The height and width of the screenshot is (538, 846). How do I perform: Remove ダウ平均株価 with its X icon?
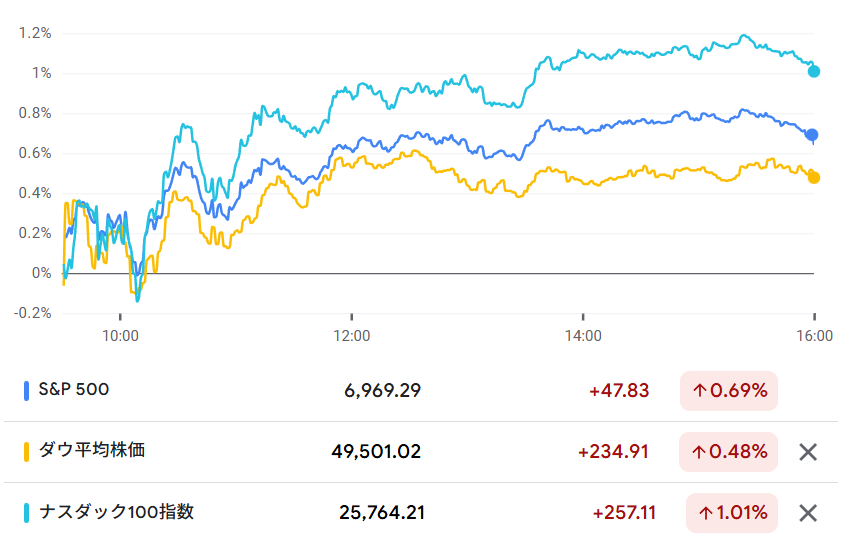pyautogui.click(x=808, y=452)
